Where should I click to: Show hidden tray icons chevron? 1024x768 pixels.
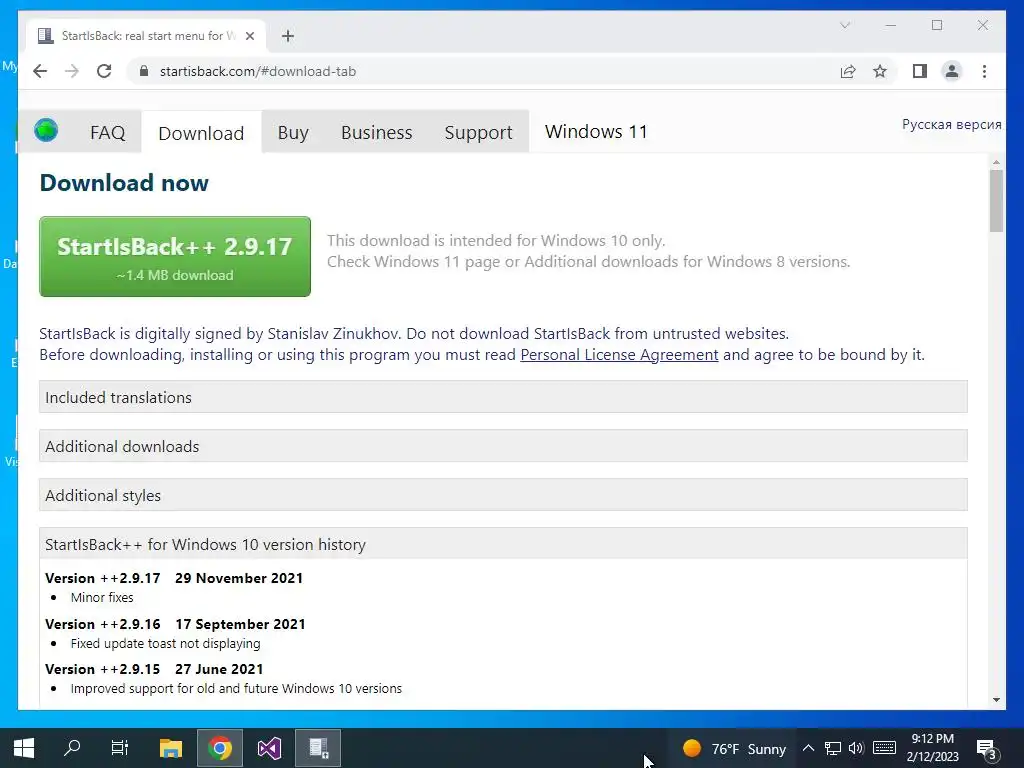[x=808, y=748]
